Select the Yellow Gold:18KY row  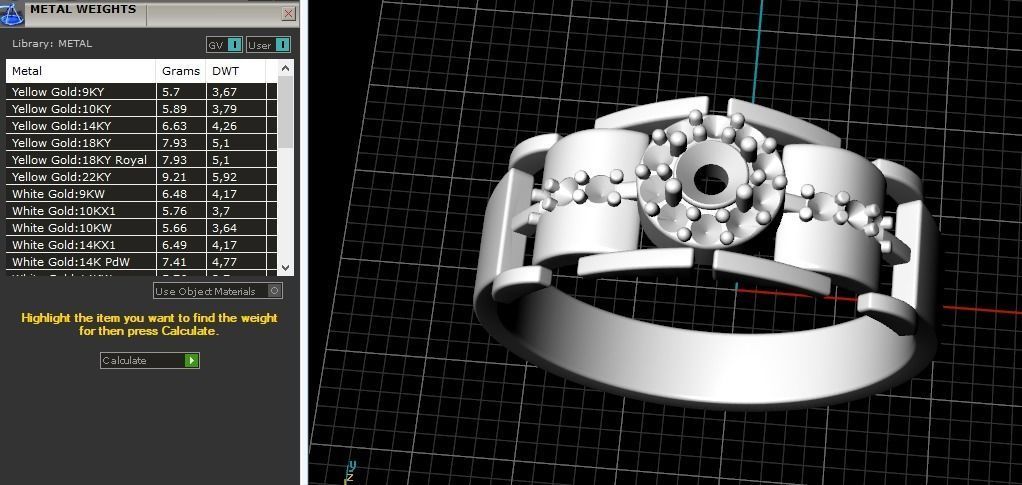141,143
